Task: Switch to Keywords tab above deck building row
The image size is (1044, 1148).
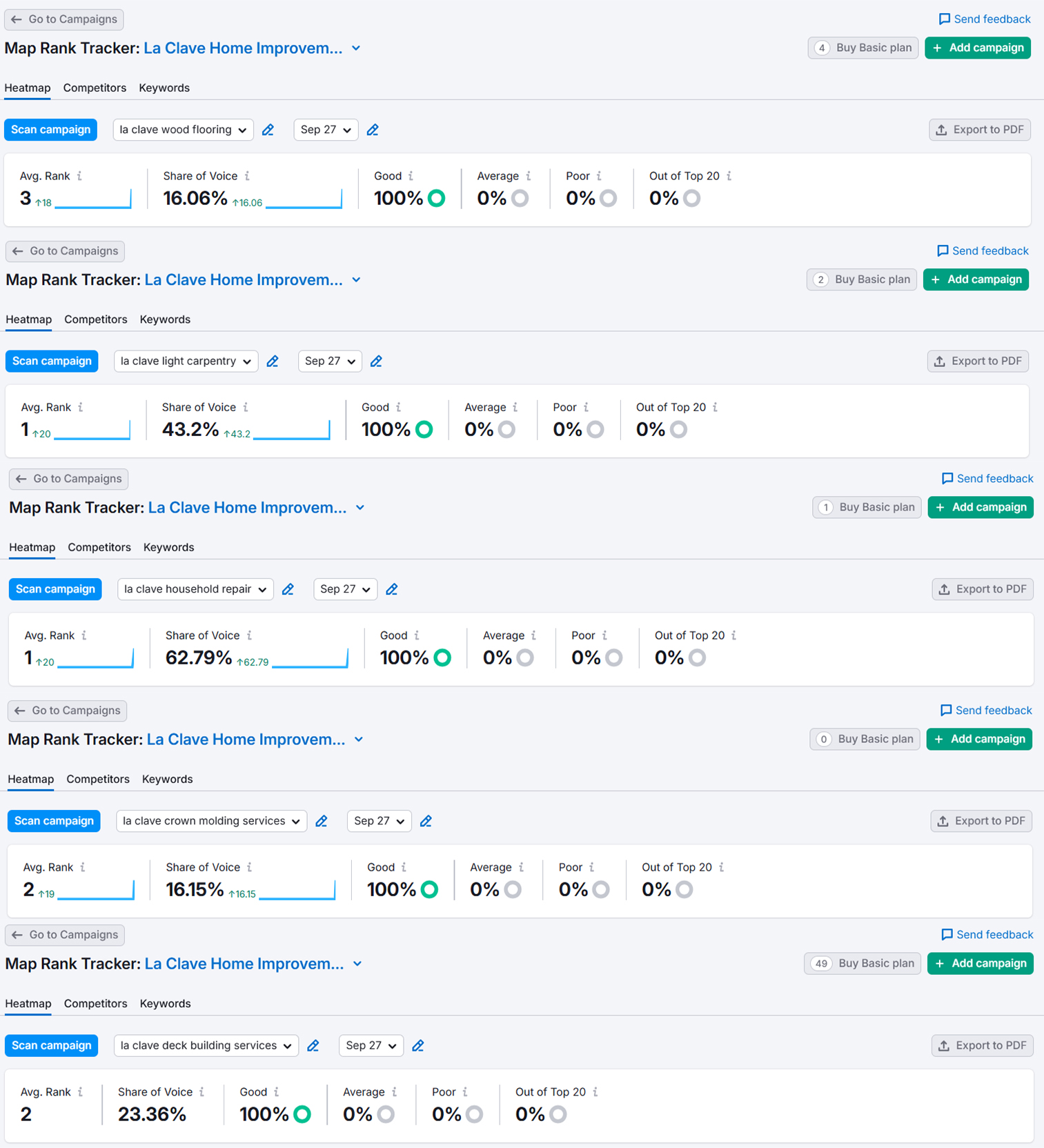Action: tap(165, 1004)
